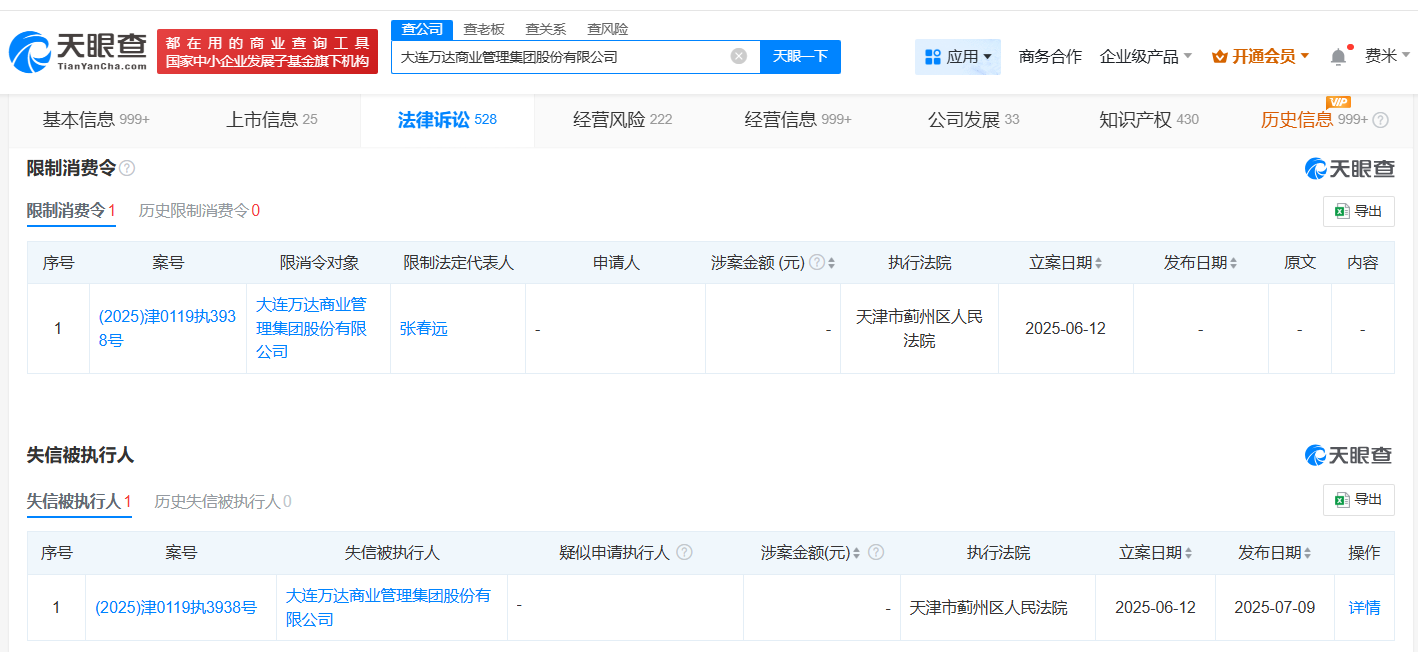1418x652 pixels.
Task: Open case number link in the 失信被执行人 table
Action: 176,607
